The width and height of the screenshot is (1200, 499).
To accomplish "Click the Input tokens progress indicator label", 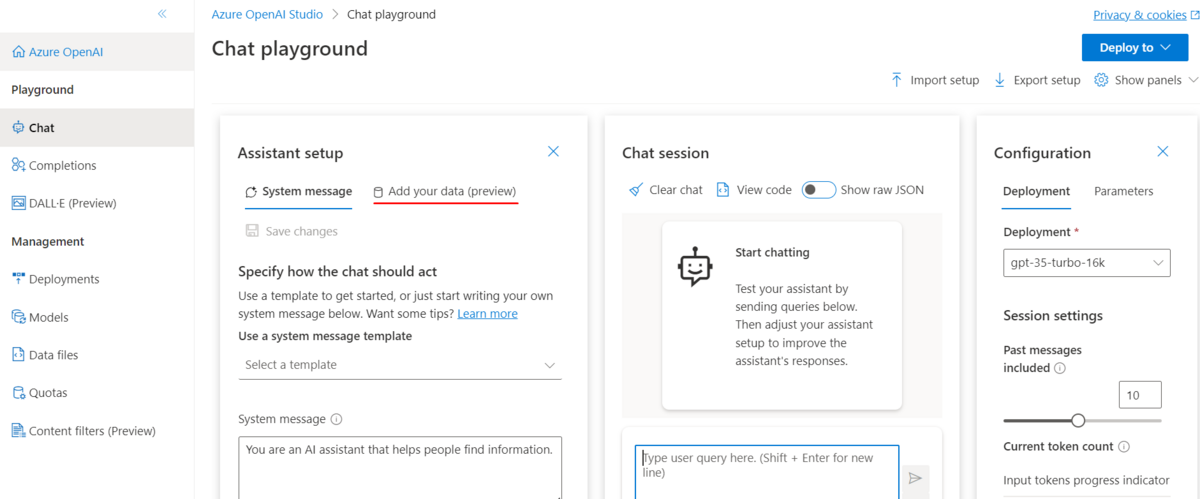I will point(1086,481).
